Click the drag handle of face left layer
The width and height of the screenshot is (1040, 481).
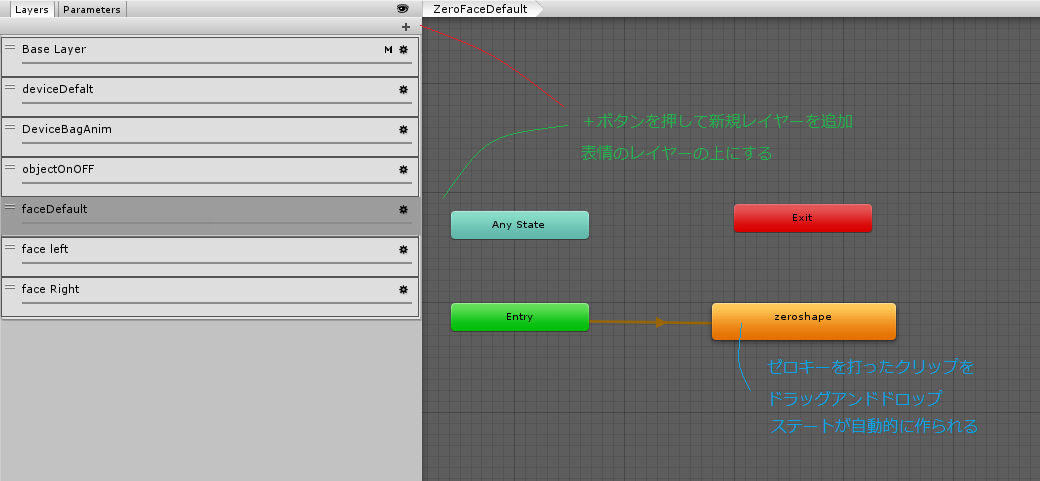(10, 247)
